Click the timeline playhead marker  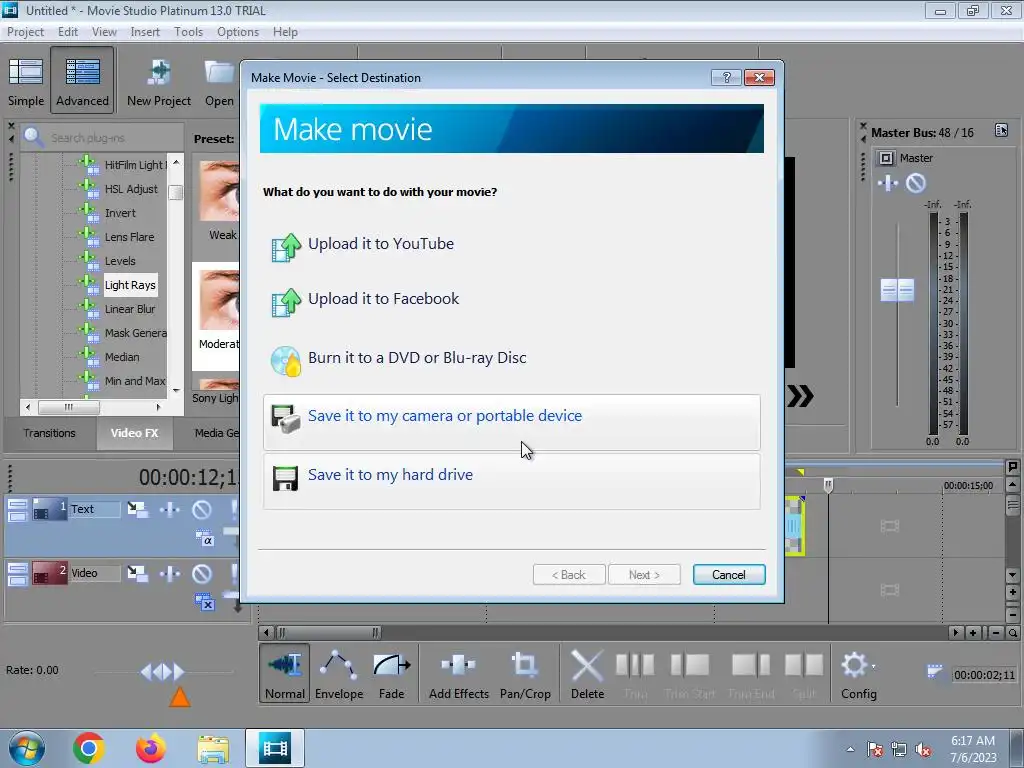pyautogui.click(x=828, y=485)
